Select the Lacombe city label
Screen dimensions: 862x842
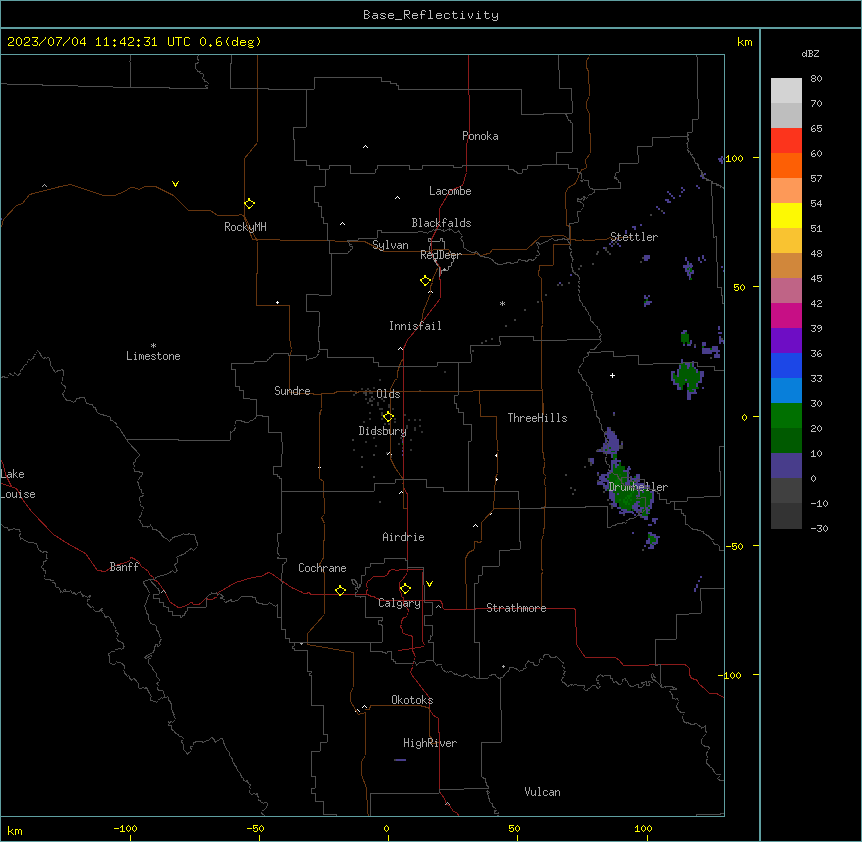[450, 191]
